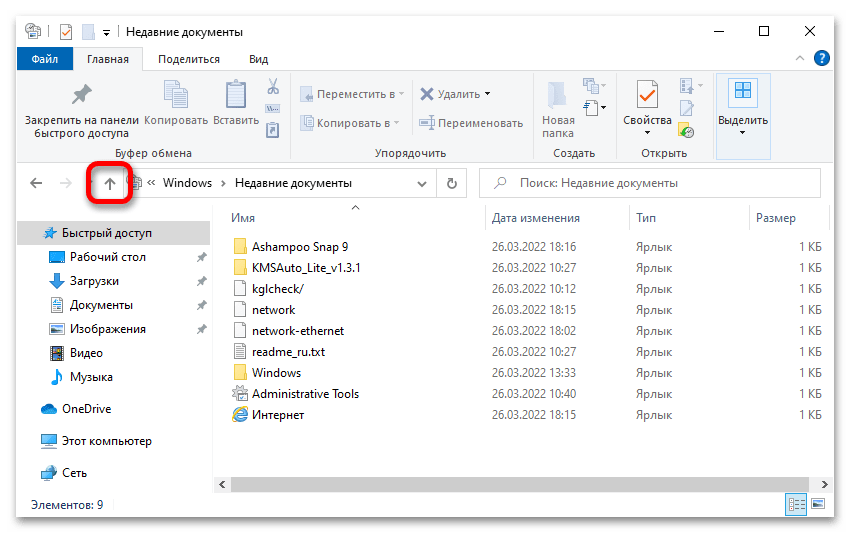Open Properties with the checkmark icon
Screen dimensions: 850x533
(x=647, y=96)
